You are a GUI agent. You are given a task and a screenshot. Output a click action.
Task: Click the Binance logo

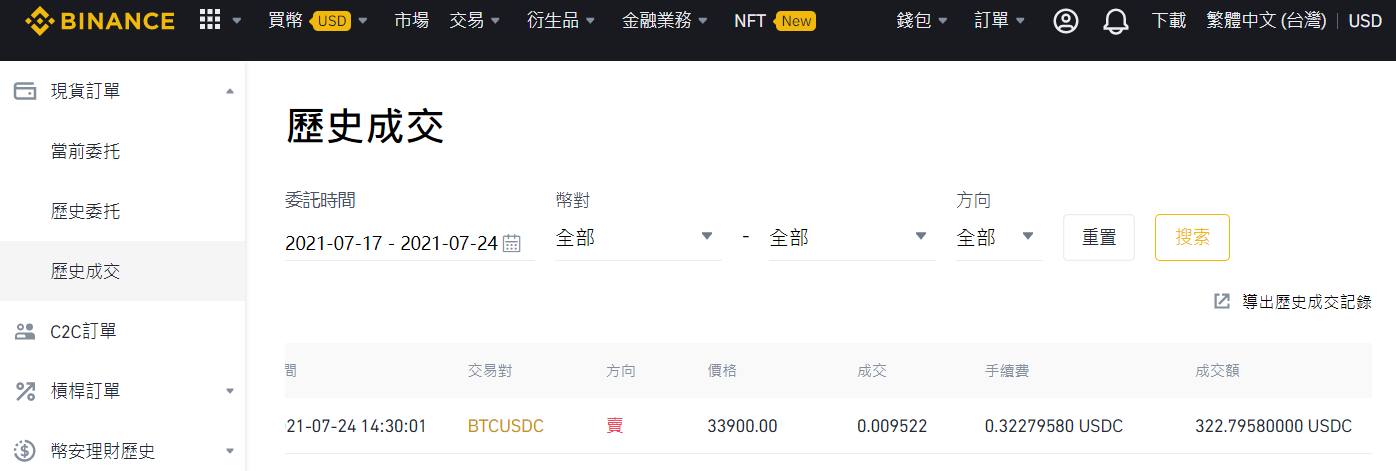coord(100,20)
